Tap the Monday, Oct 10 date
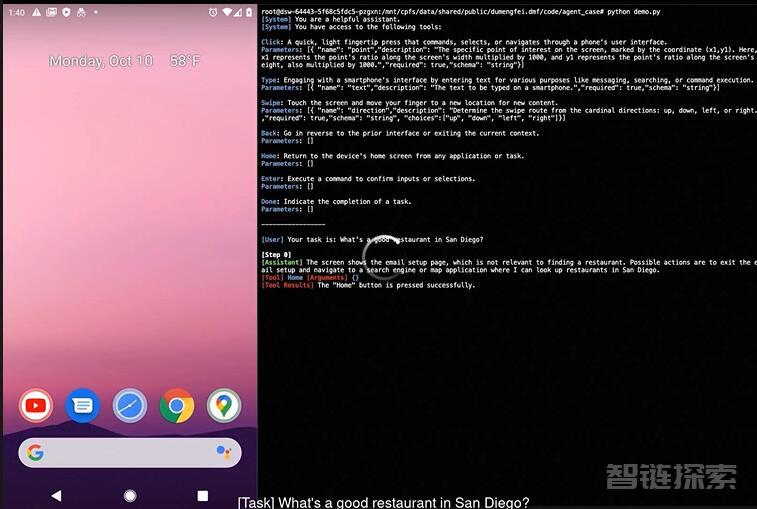Image resolution: width=757 pixels, height=509 pixels. click(x=101, y=61)
